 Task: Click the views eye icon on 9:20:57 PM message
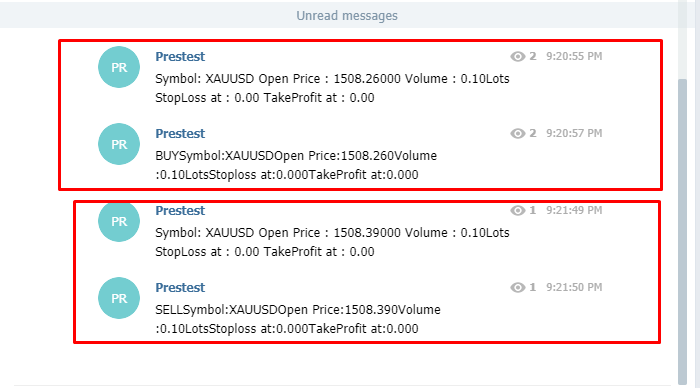point(517,134)
